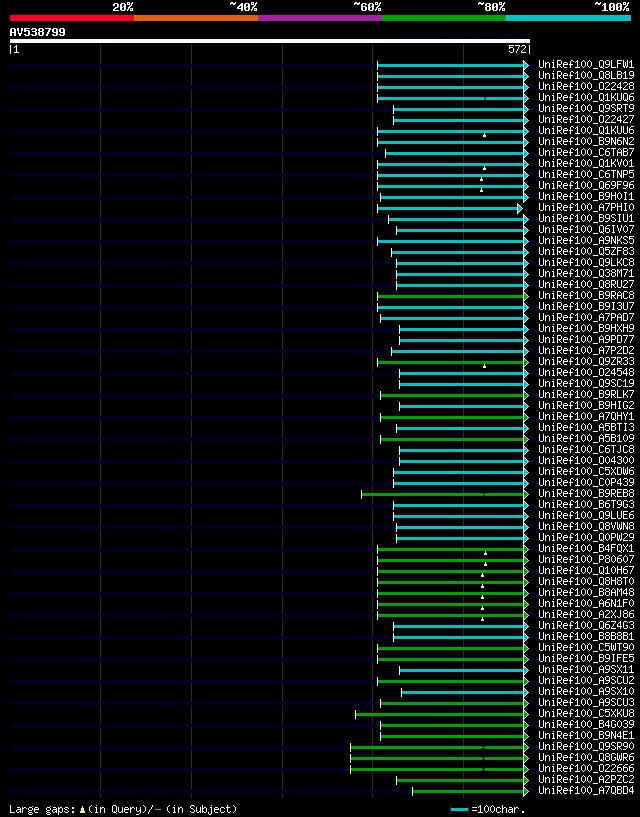View UniRef100_A5BTI3 alignment
The height and width of the screenshot is (817, 640).
pos(586,427)
